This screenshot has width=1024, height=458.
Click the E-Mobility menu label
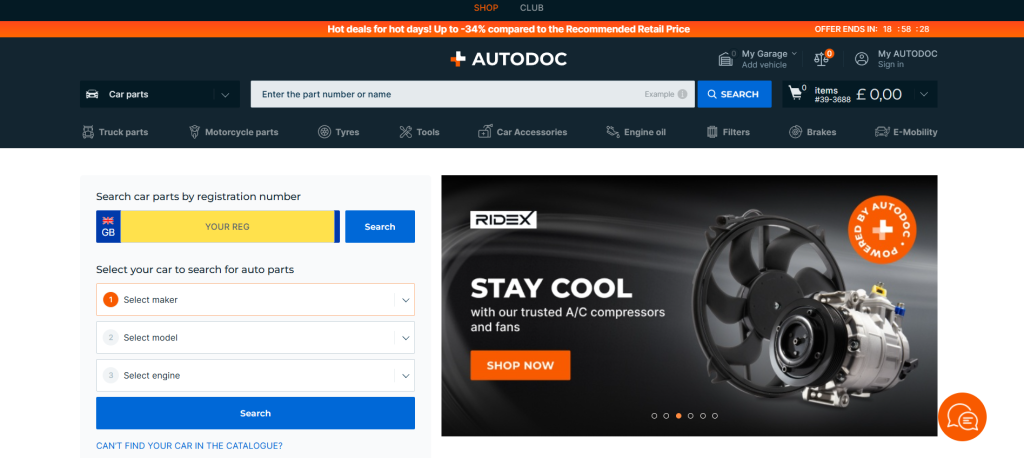point(915,132)
